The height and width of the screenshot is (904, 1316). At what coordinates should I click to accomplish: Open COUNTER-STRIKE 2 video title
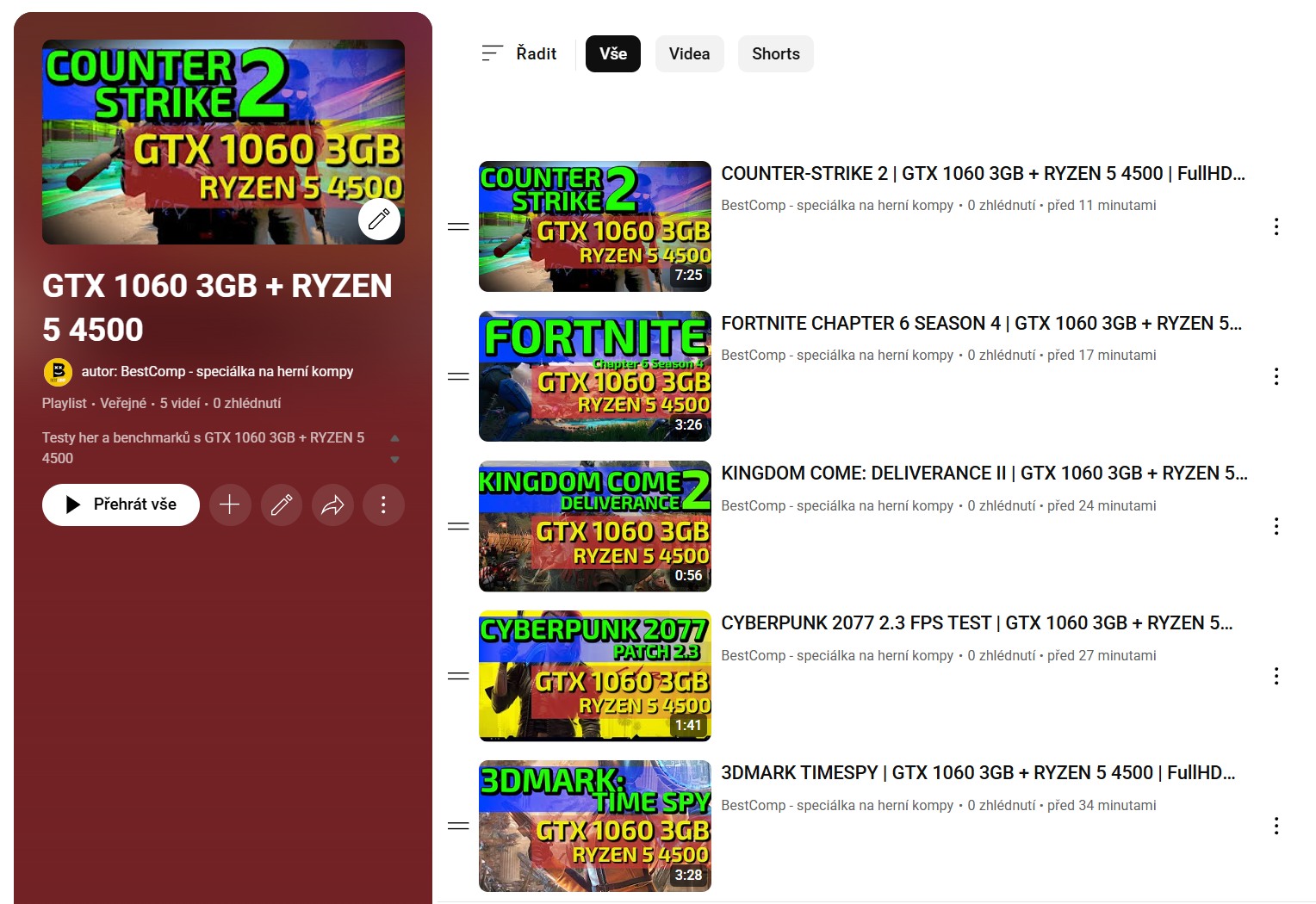click(x=984, y=174)
